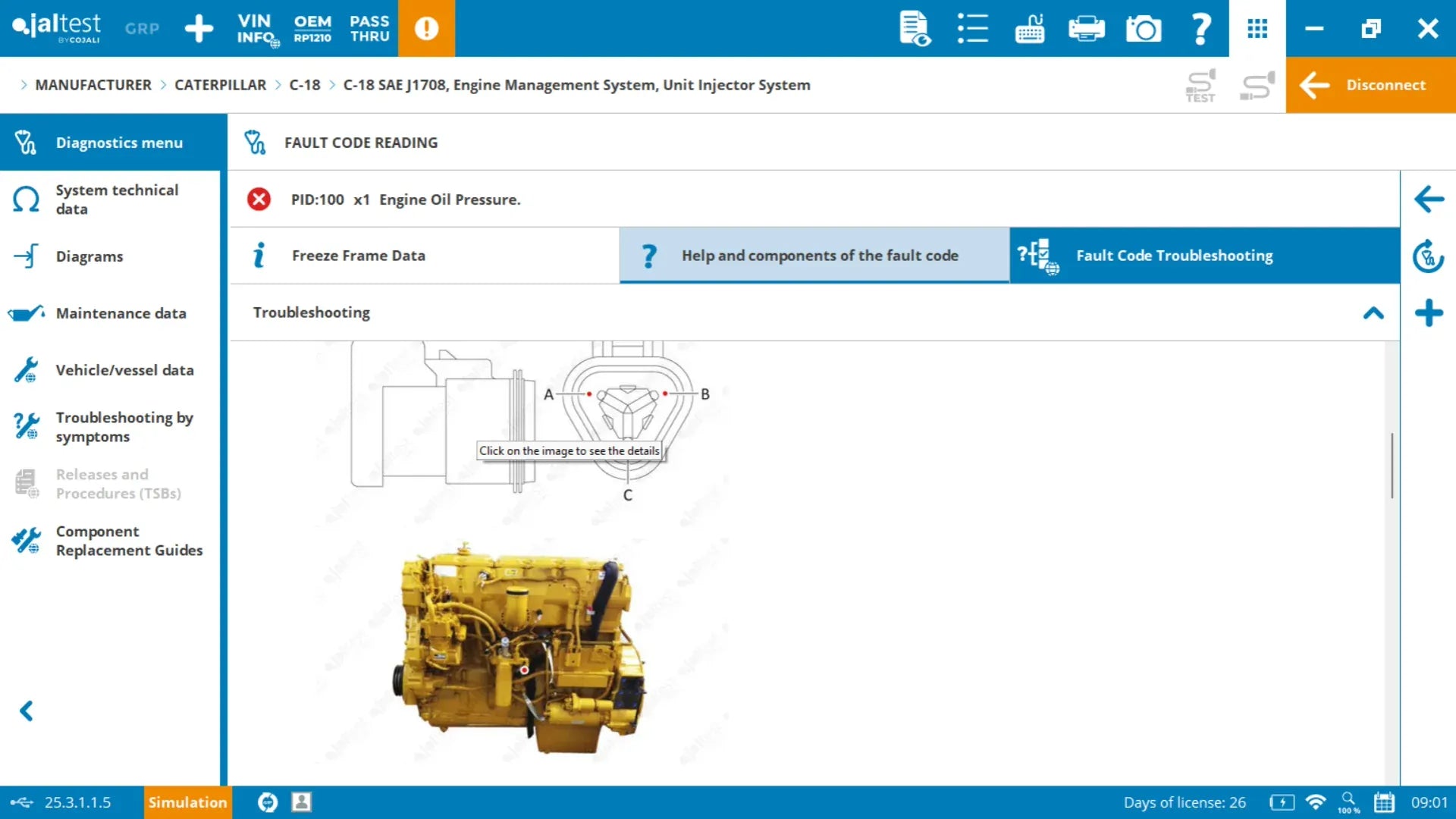Click the Simulation mode indicator
Viewport: 1456px width, 819px height.
[x=187, y=802]
